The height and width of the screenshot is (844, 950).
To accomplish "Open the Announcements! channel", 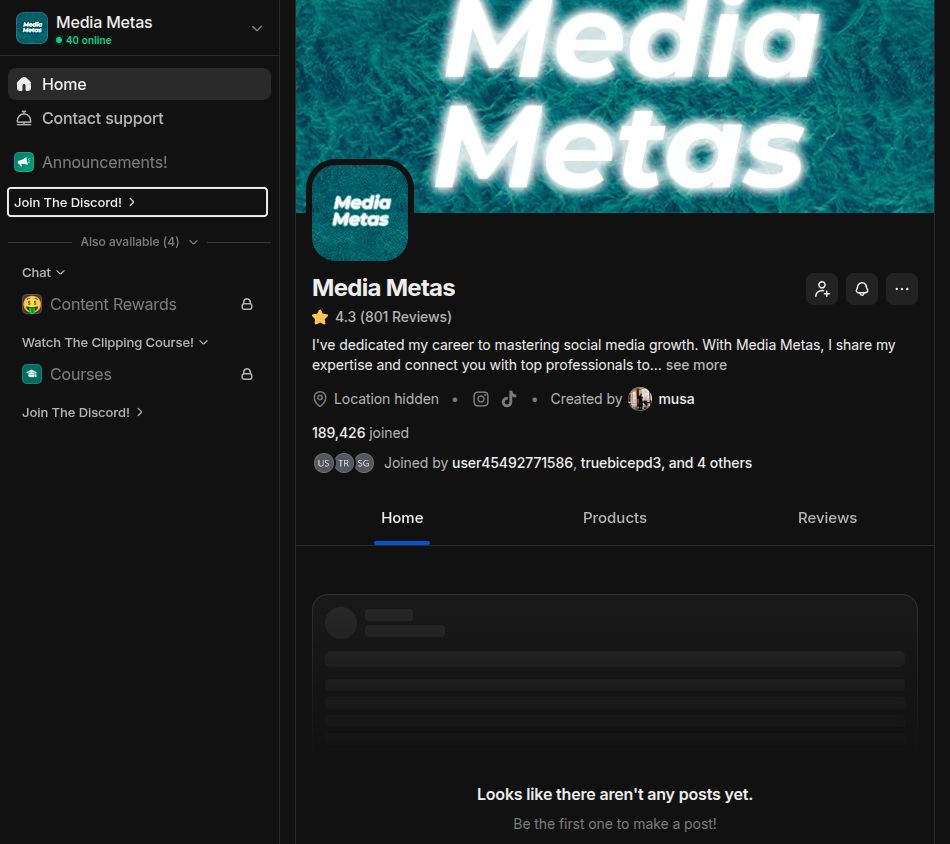I will click(x=139, y=162).
